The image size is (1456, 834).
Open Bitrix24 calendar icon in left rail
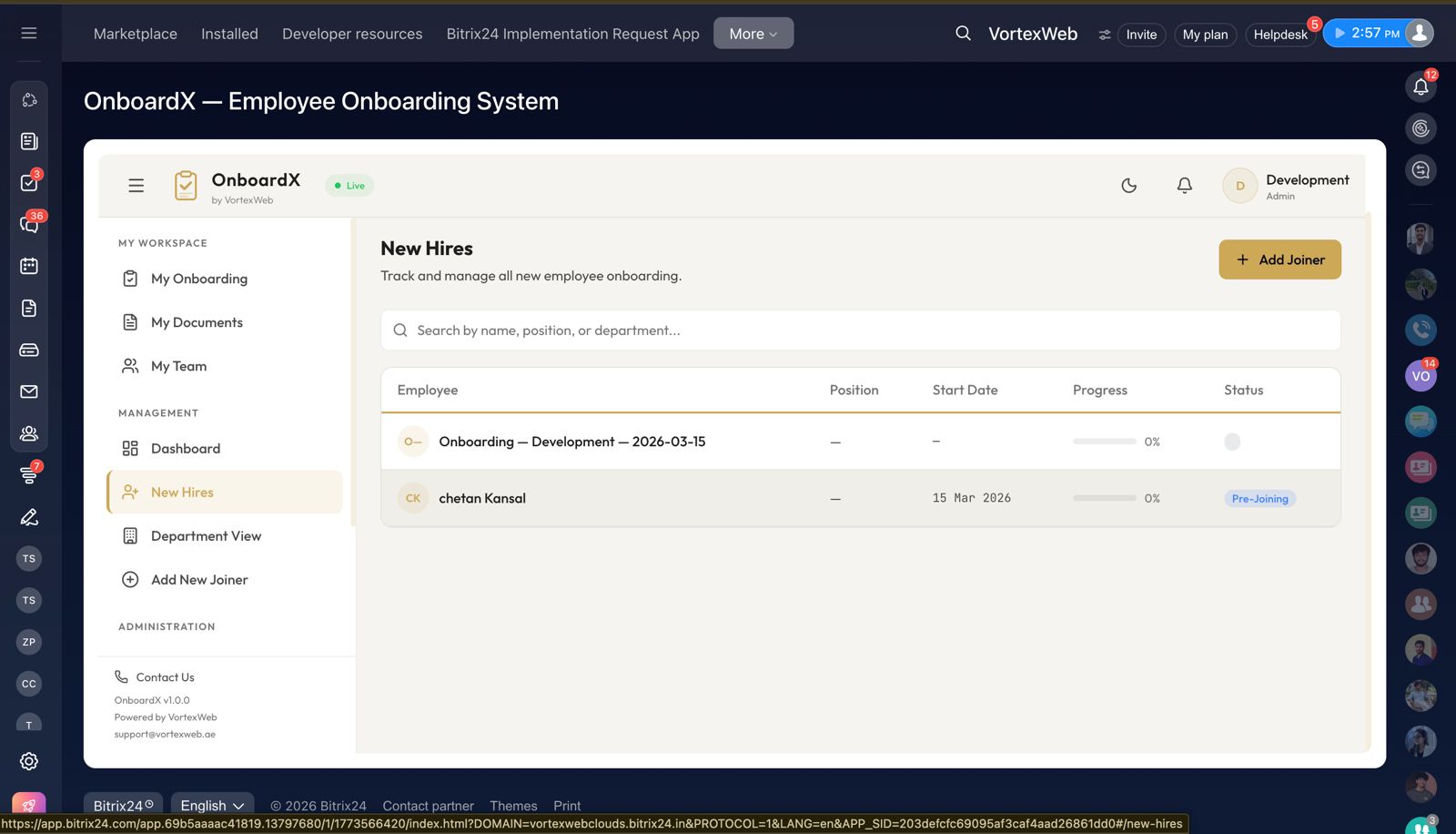[x=29, y=266]
